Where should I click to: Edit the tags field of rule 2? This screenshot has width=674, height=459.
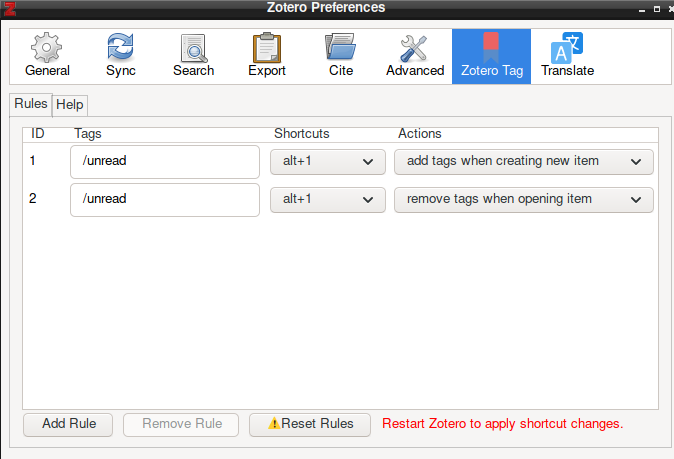click(165, 199)
